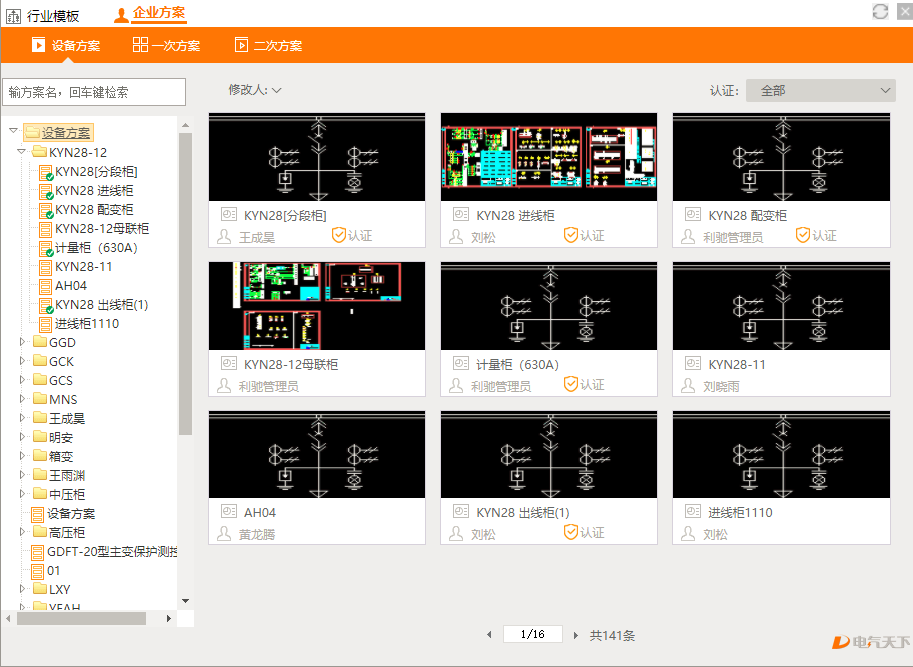
Task: Click the tree vertical scrollbar thumb
Action: point(185,284)
